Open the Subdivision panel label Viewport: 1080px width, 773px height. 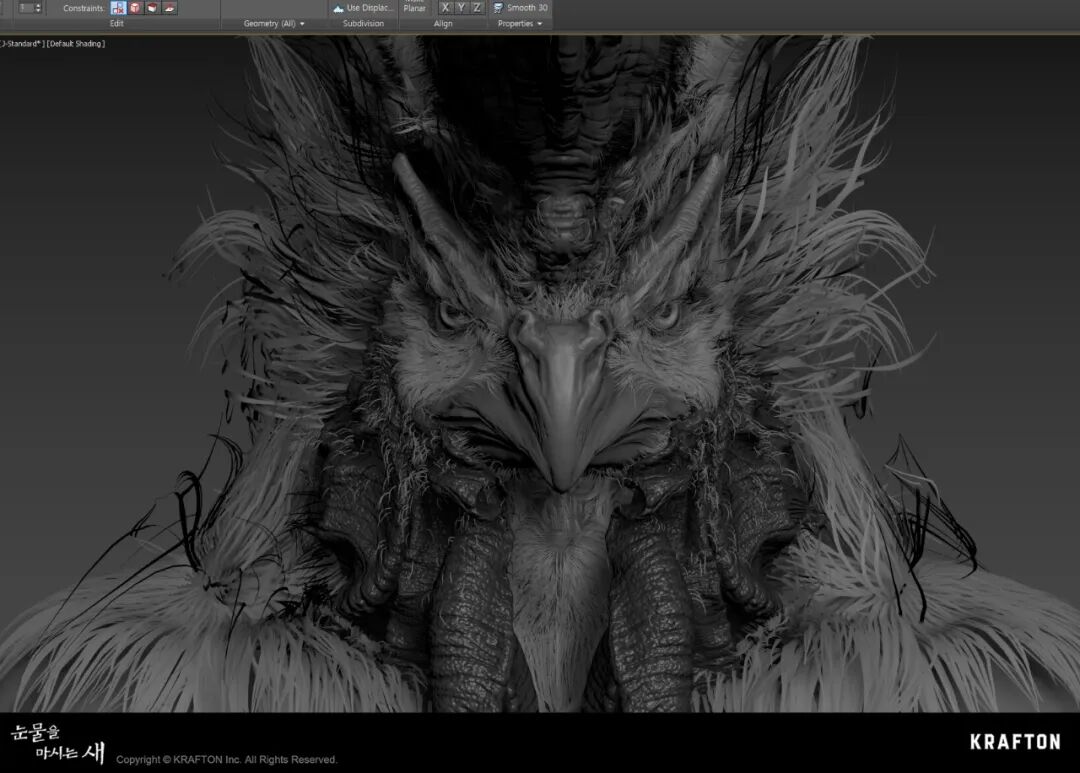(363, 23)
